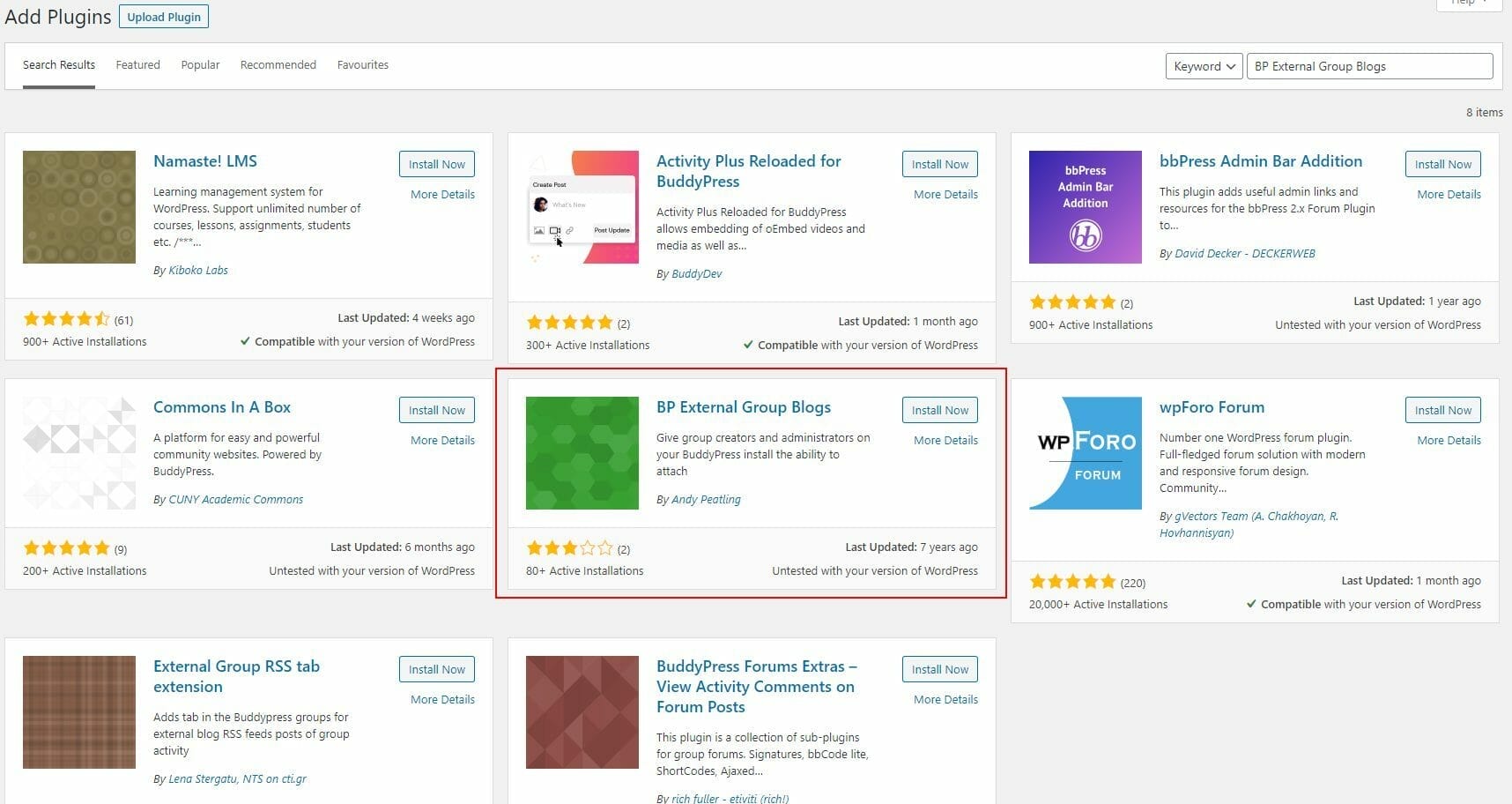Switch to the Popular tab
This screenshot has height=804, width=1512.
[200, 65]
